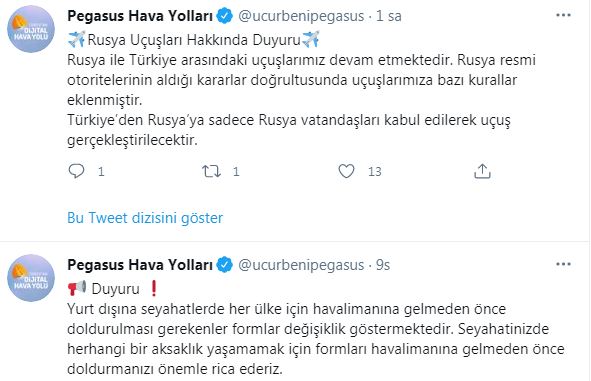Click the Pegasus avatar on the second tweet
This screenshot has height=381, width=591.
[31, 278]
